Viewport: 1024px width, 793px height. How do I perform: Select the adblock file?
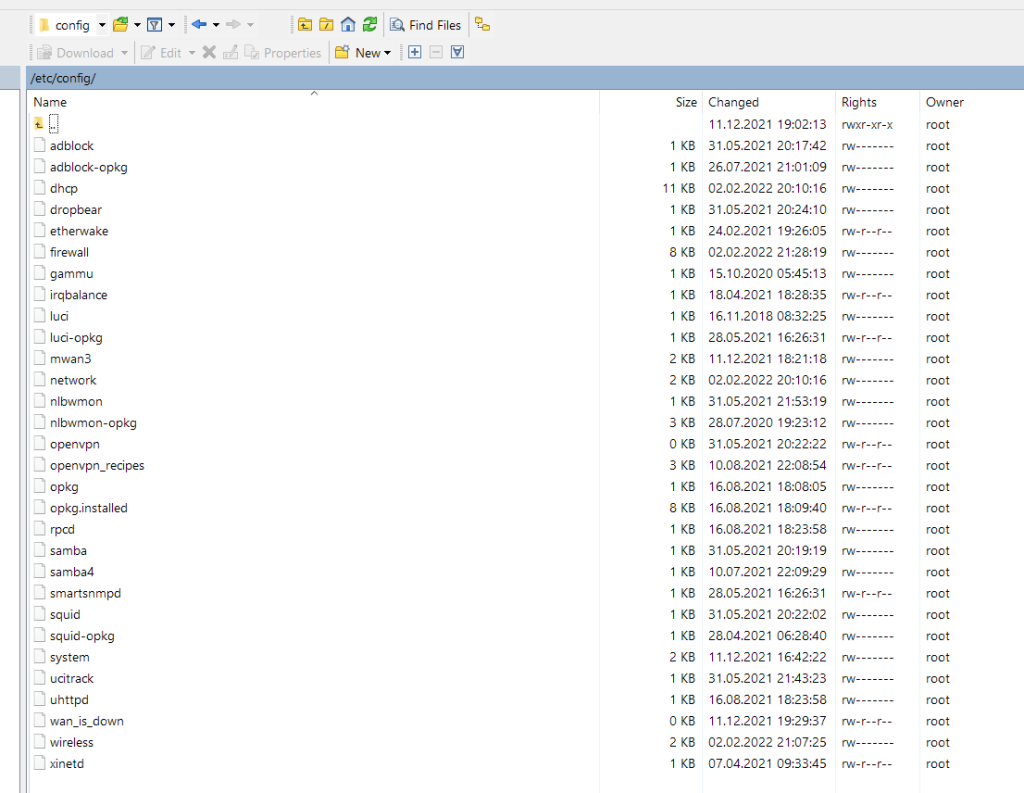click(x=71, y=146)
